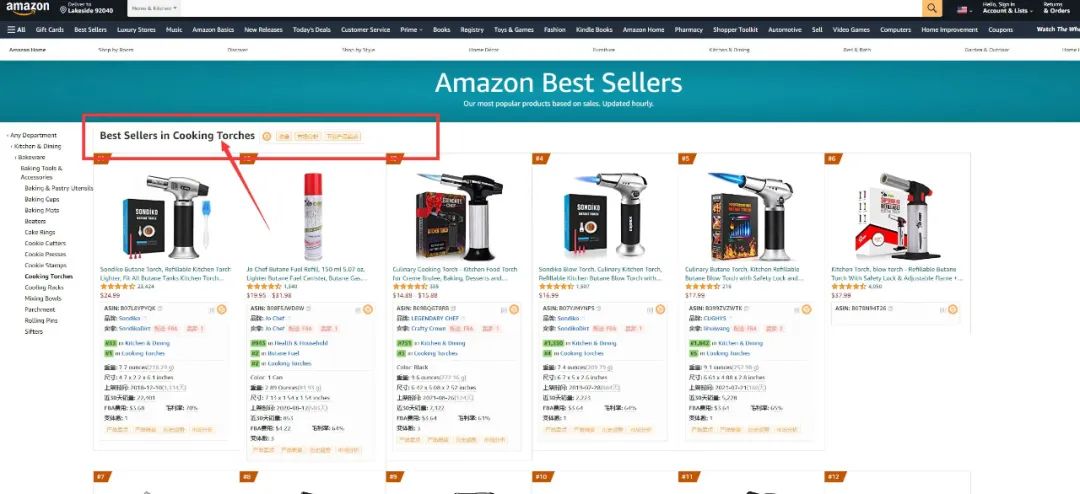Open the Prime dropdown in navigation bar

411,30
